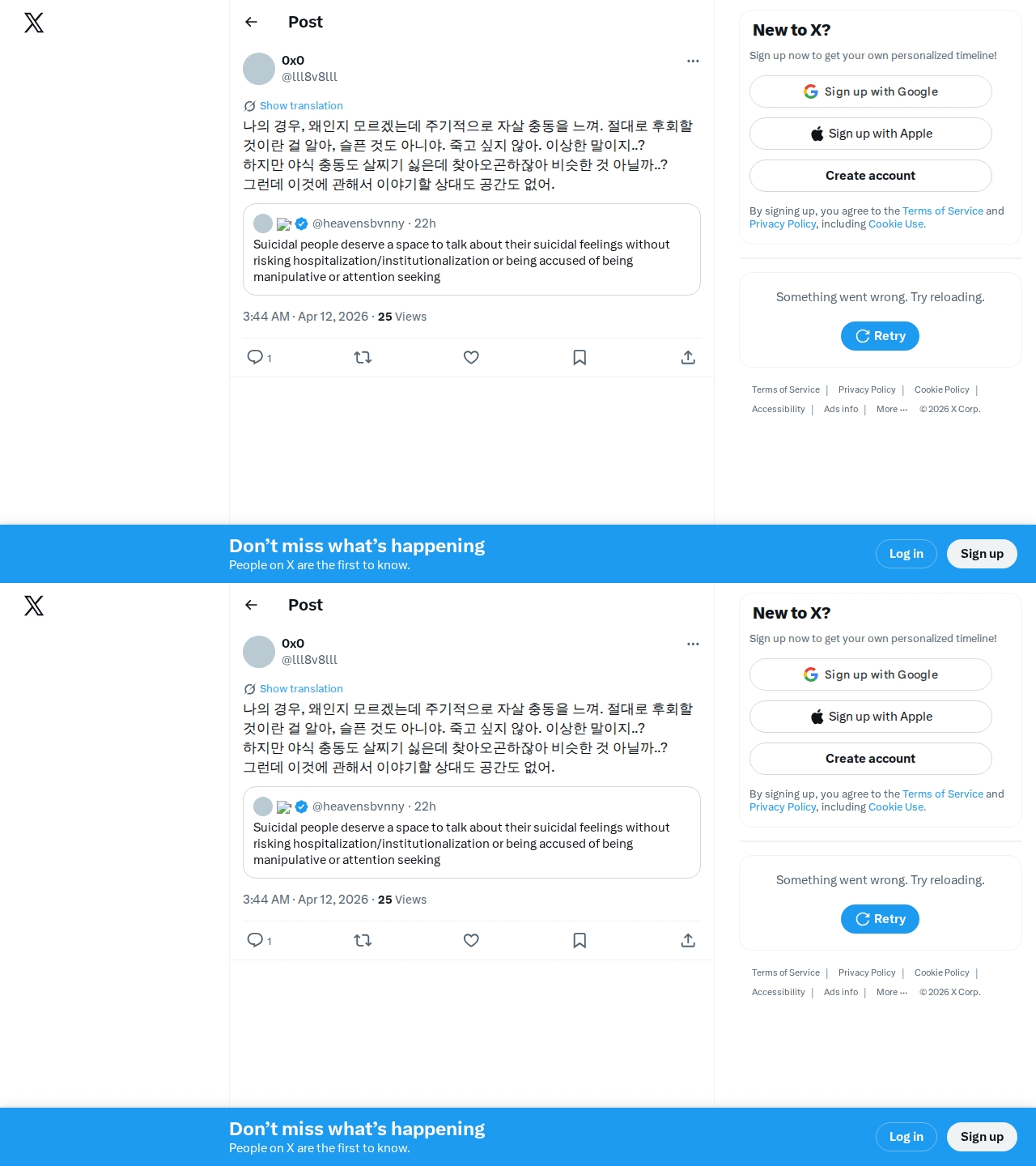Click the share icon on the upper post
The height and width of the screenshot is (1166, 1036).
click(x=688, y=357)
